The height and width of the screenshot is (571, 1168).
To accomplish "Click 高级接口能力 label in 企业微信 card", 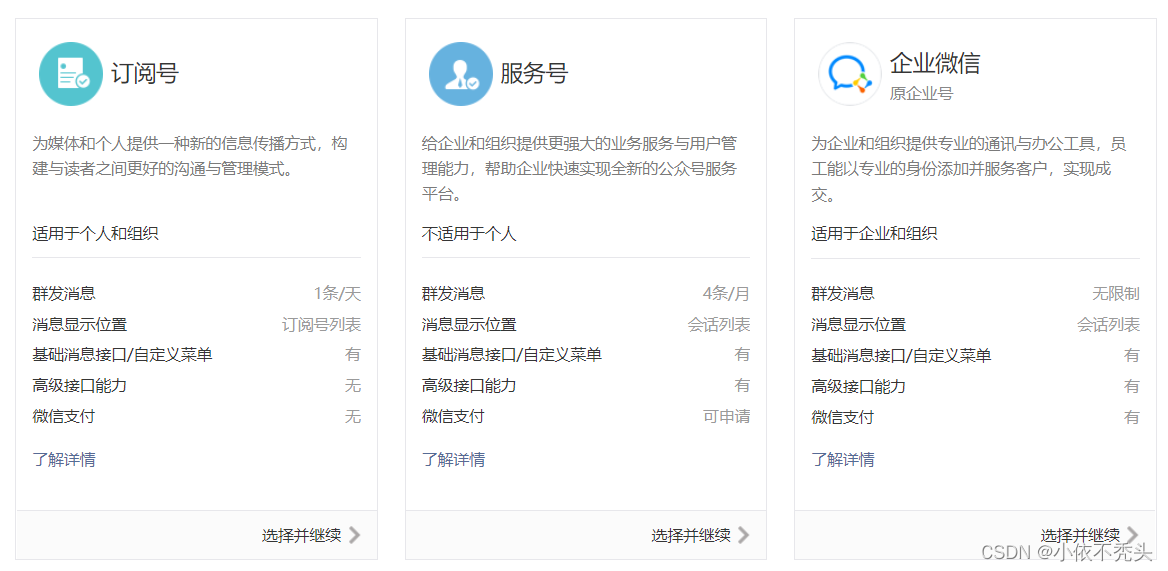I will 859,386.
